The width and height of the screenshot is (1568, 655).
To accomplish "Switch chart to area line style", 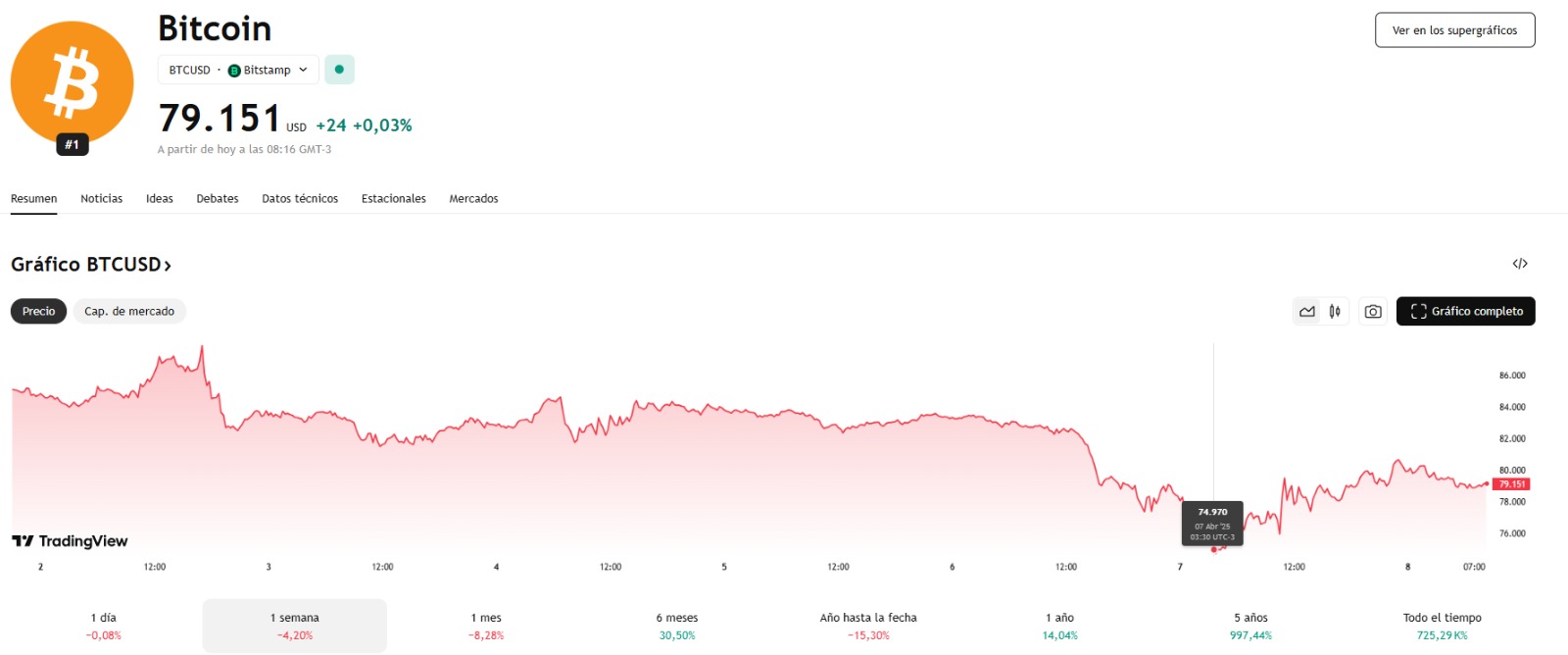I will click(x=1307, y=312).
